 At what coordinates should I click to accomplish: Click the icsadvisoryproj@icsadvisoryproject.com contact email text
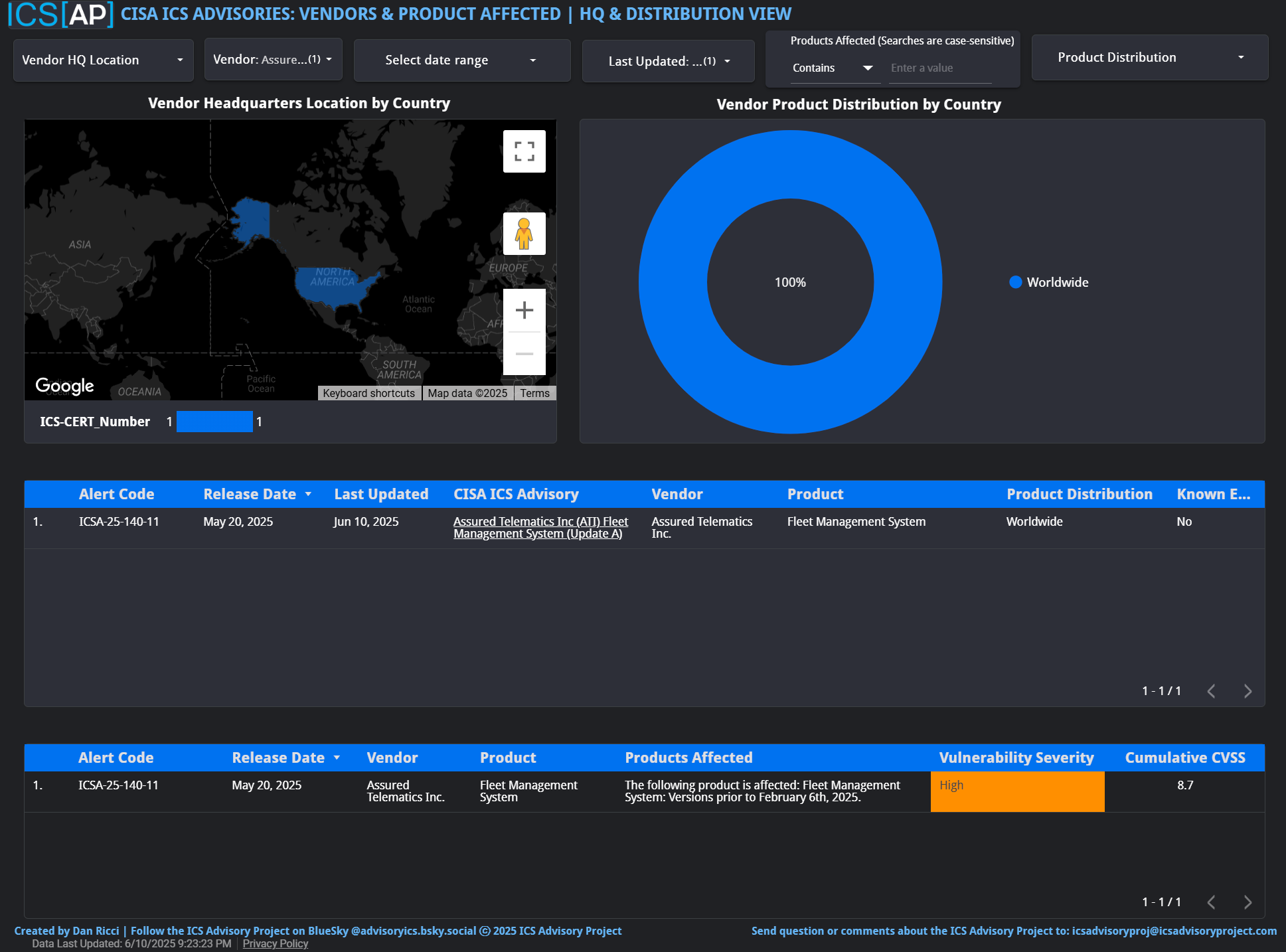click(x=1174, y=931)
